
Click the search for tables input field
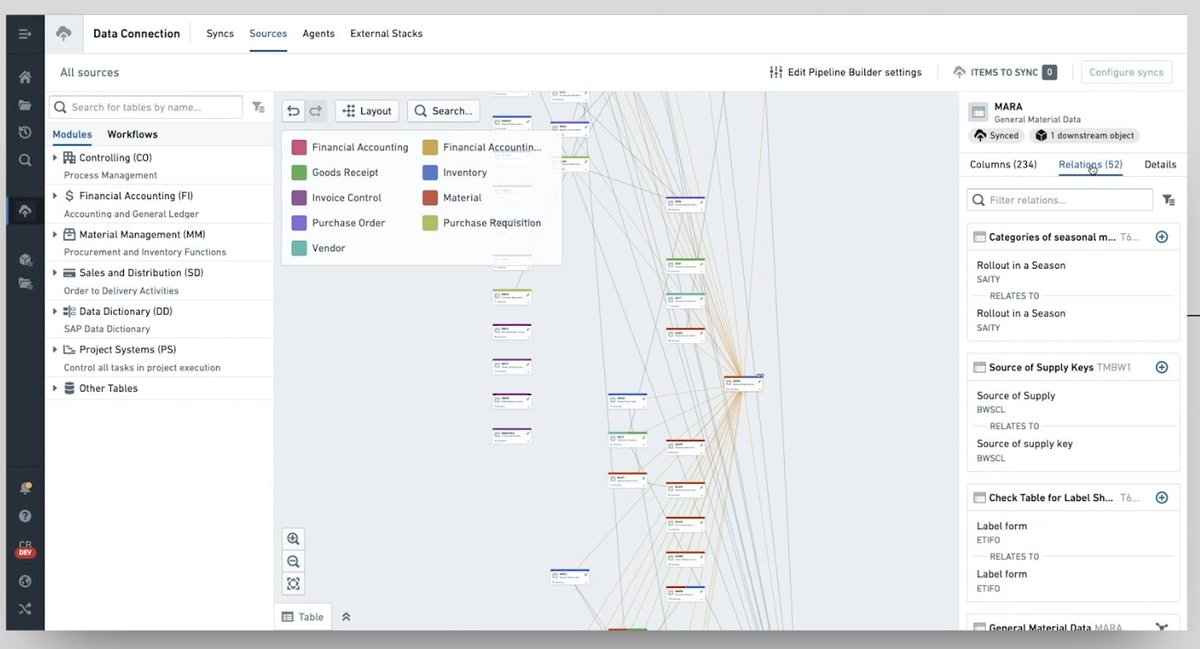pyautogui.click(x=145, y=106)
